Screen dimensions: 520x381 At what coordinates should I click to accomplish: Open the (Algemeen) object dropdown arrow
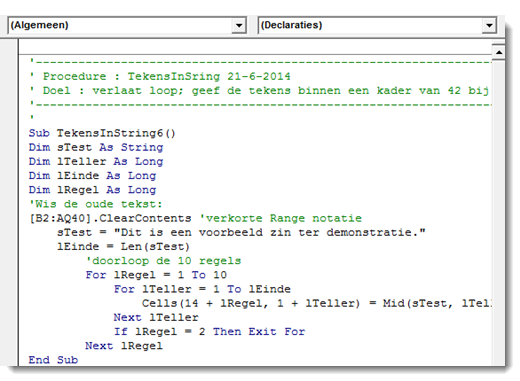click(239, 26)
